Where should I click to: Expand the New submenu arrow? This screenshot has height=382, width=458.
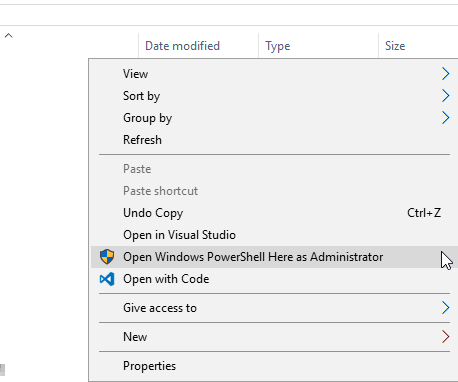[x=445, y=337]
